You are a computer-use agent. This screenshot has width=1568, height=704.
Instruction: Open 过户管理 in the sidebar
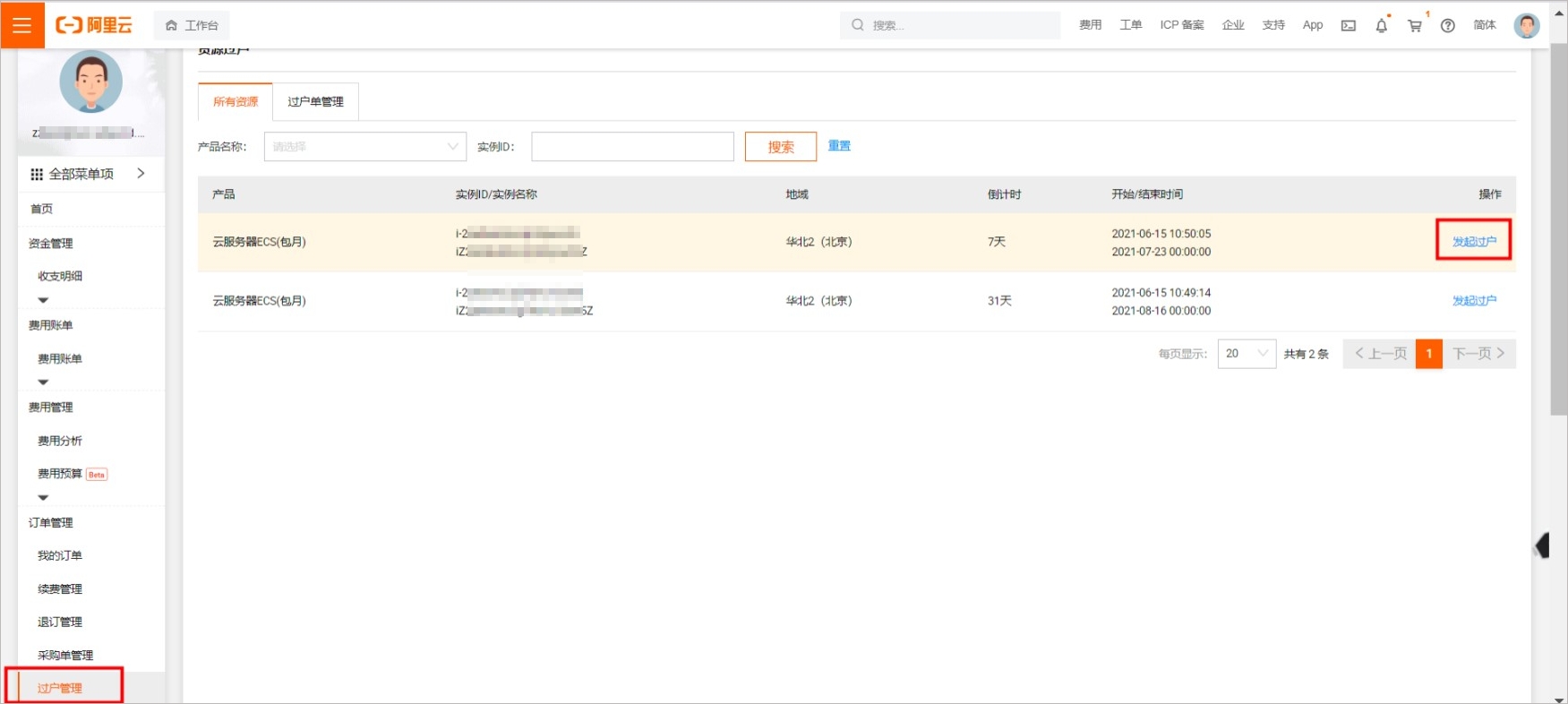click(60, 688)
